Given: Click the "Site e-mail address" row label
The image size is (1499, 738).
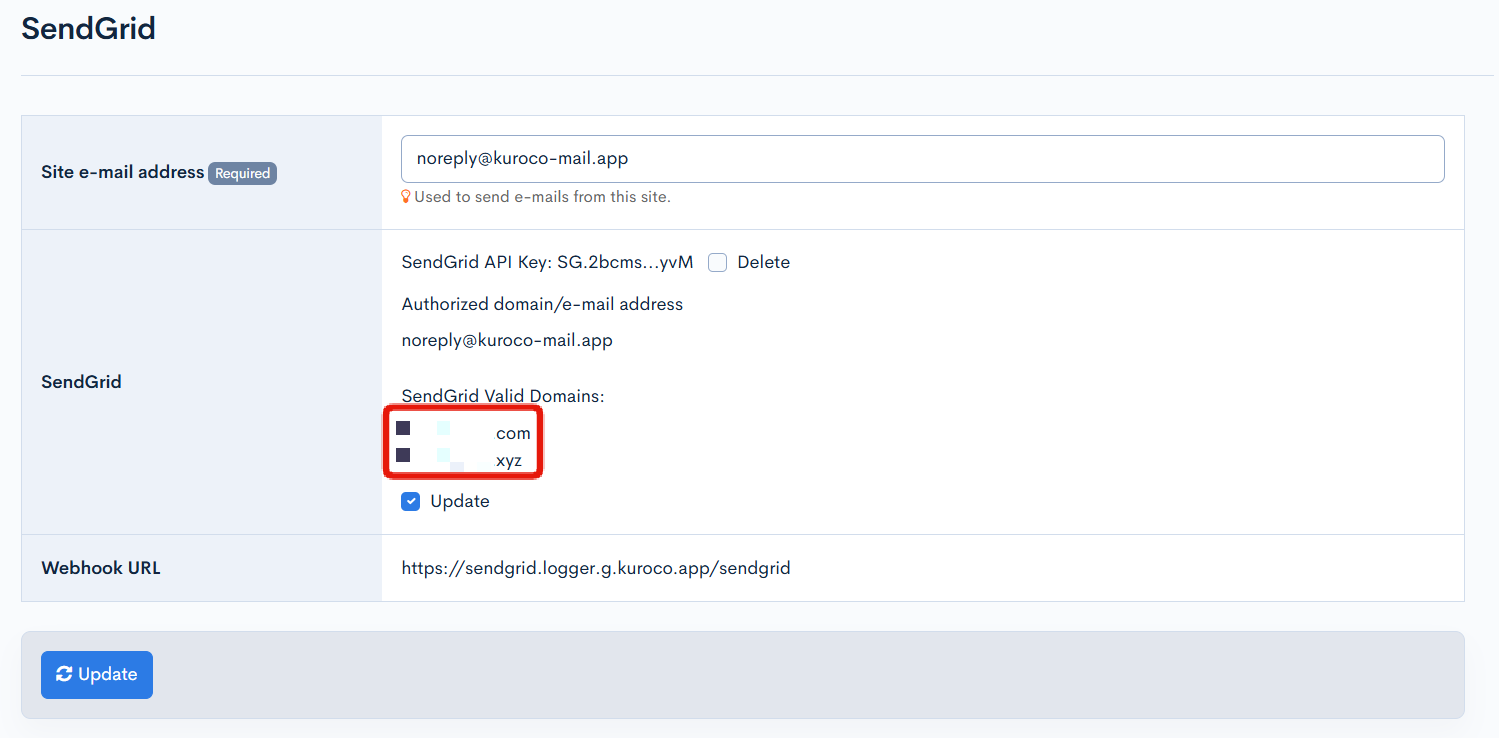Looking at the screenshot, I should 122,172.
